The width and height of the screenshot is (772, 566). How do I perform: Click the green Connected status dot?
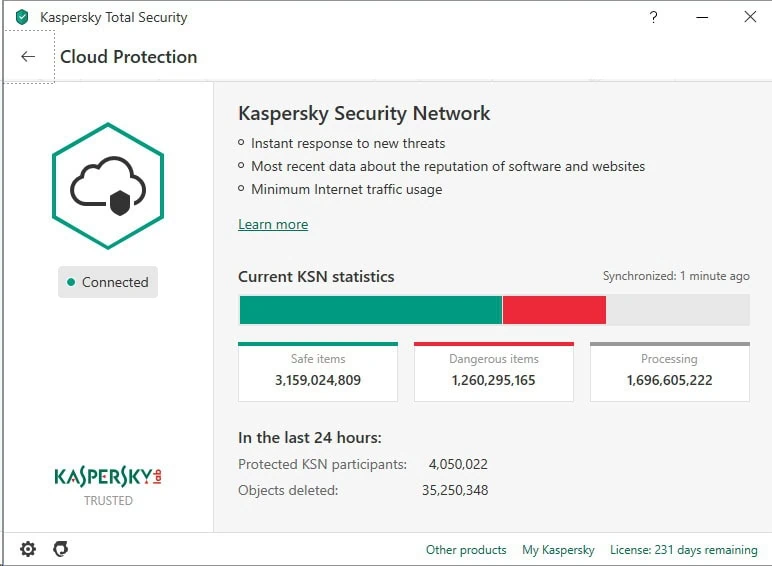click(71, 283)
